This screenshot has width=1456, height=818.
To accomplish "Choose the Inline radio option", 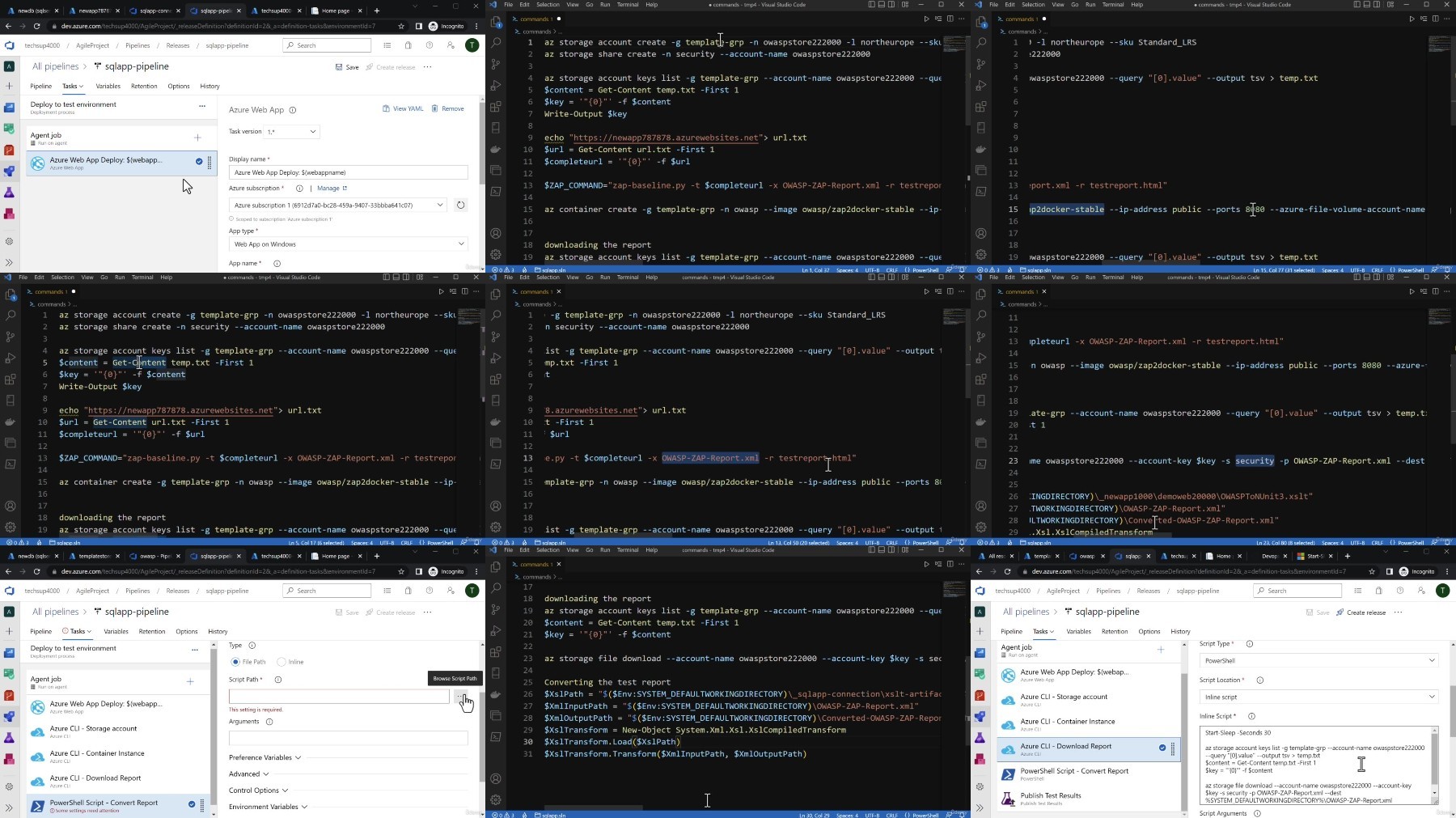I will 290,662.
